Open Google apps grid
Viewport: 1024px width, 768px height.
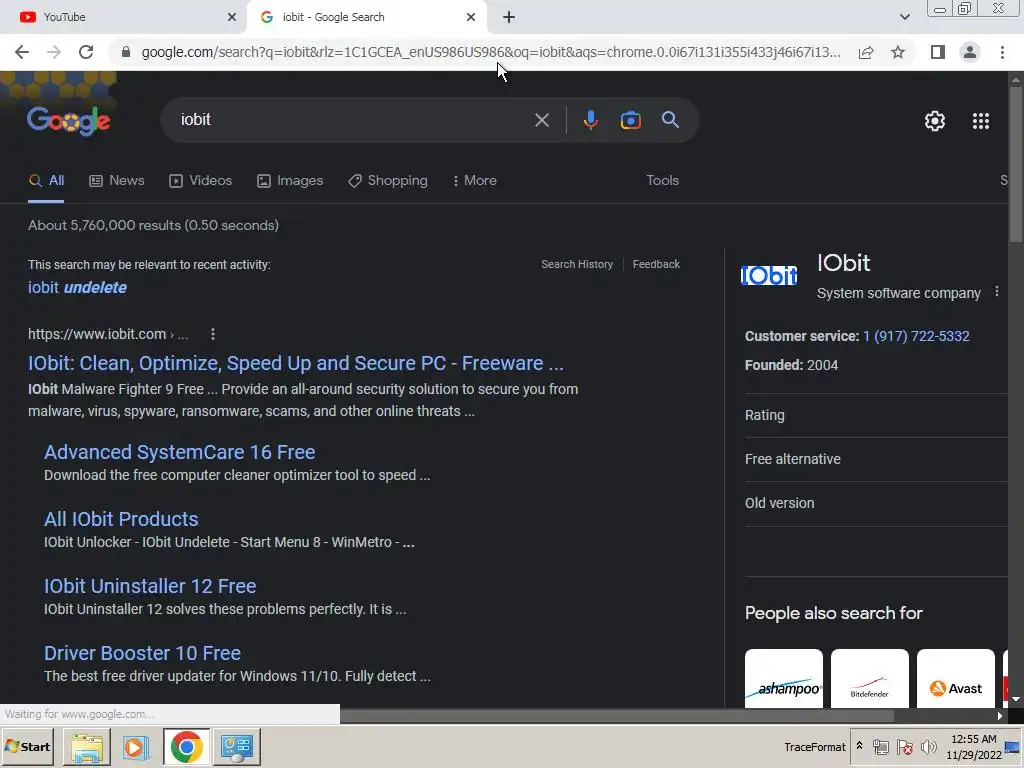coord(981,121)
